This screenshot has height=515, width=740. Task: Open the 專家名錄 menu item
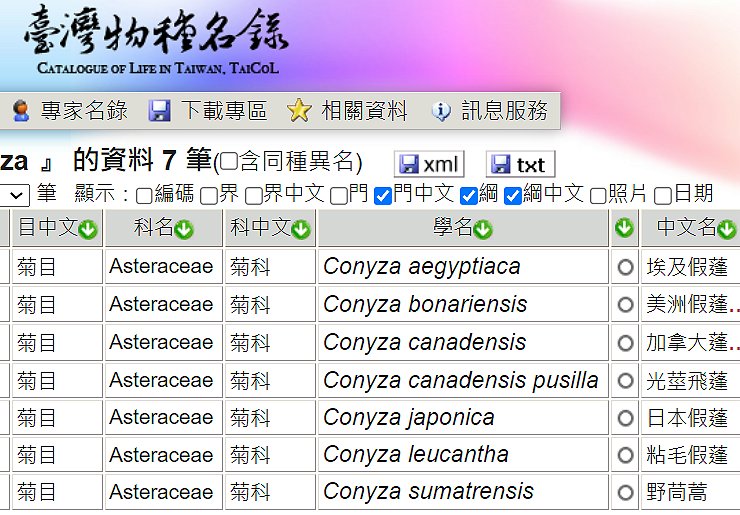coord(68,111)
